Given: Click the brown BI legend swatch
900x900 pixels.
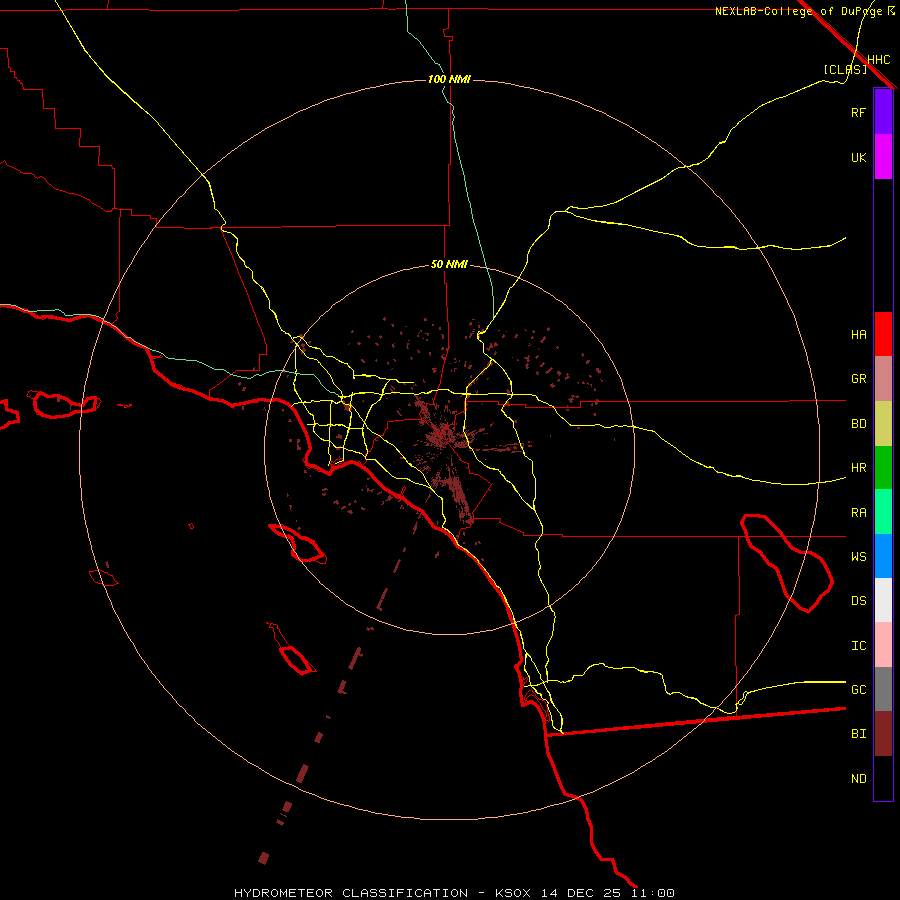Looking at the screenshot, I should click(883, 734).
